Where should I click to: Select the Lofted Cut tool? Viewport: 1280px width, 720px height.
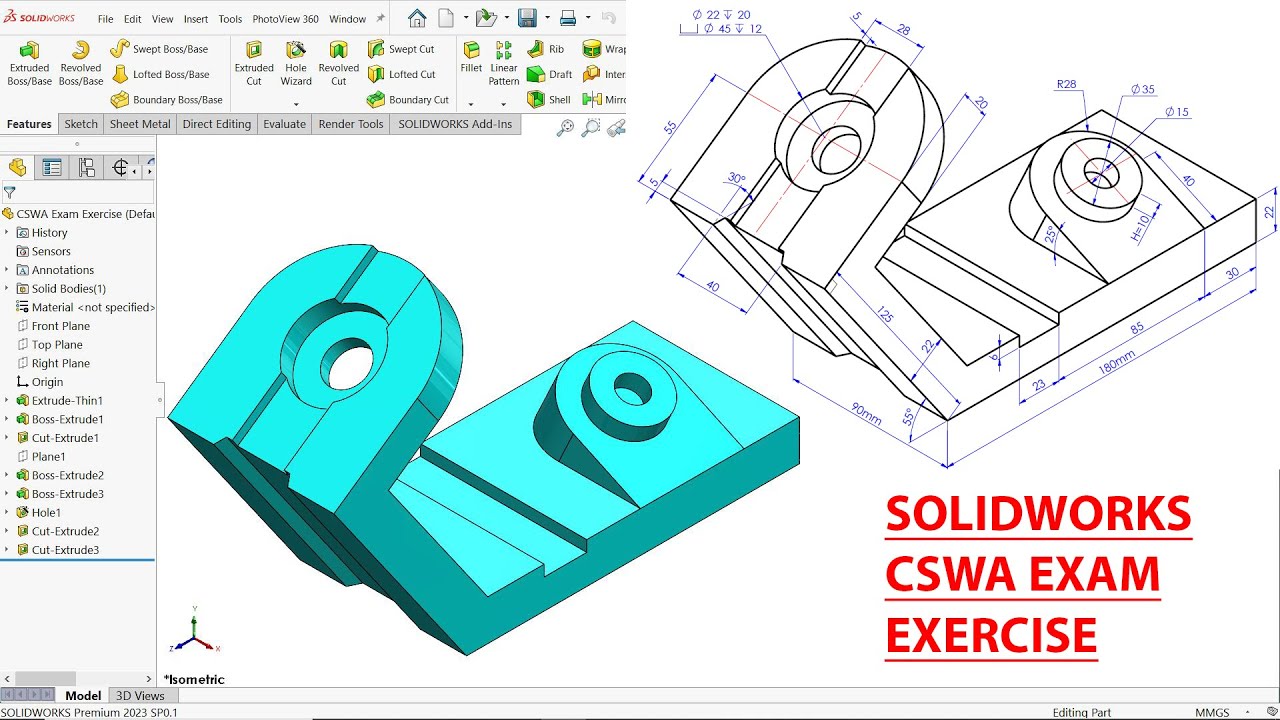click(401, 74)
